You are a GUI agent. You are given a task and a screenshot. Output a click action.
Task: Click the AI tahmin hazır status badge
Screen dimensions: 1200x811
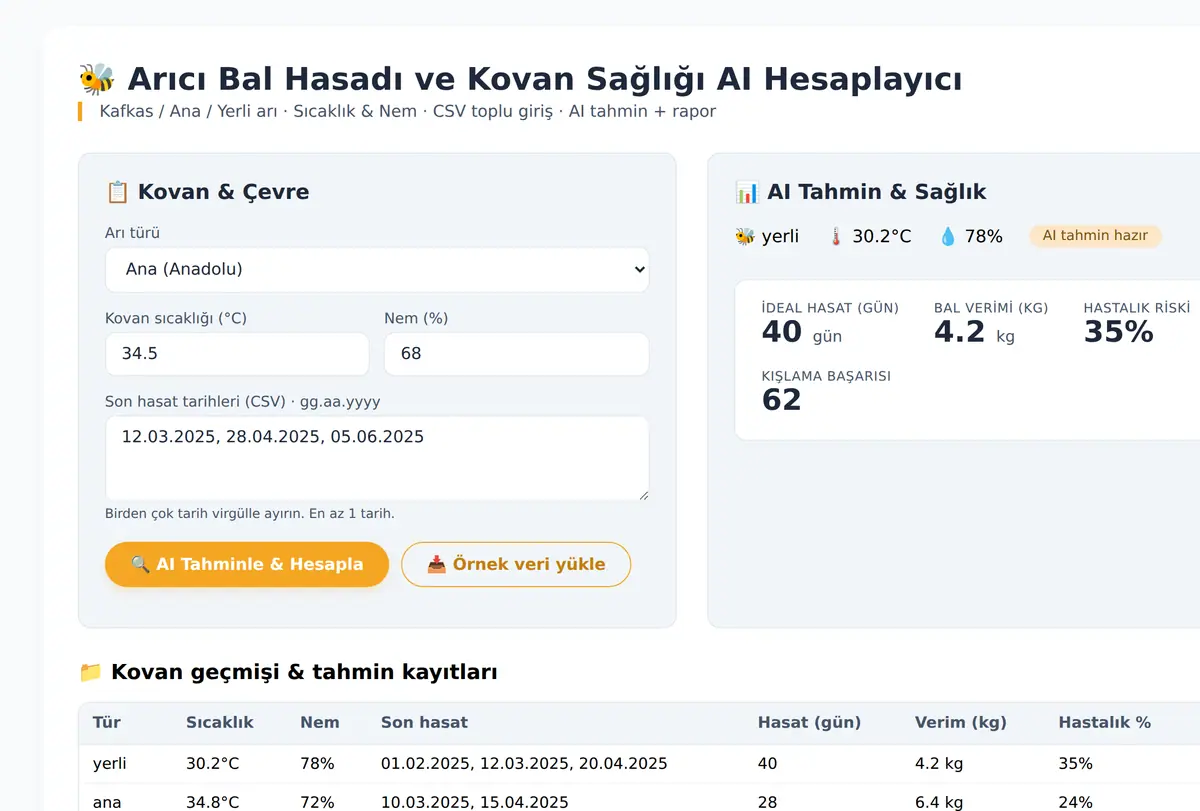tap(1095, 236)
